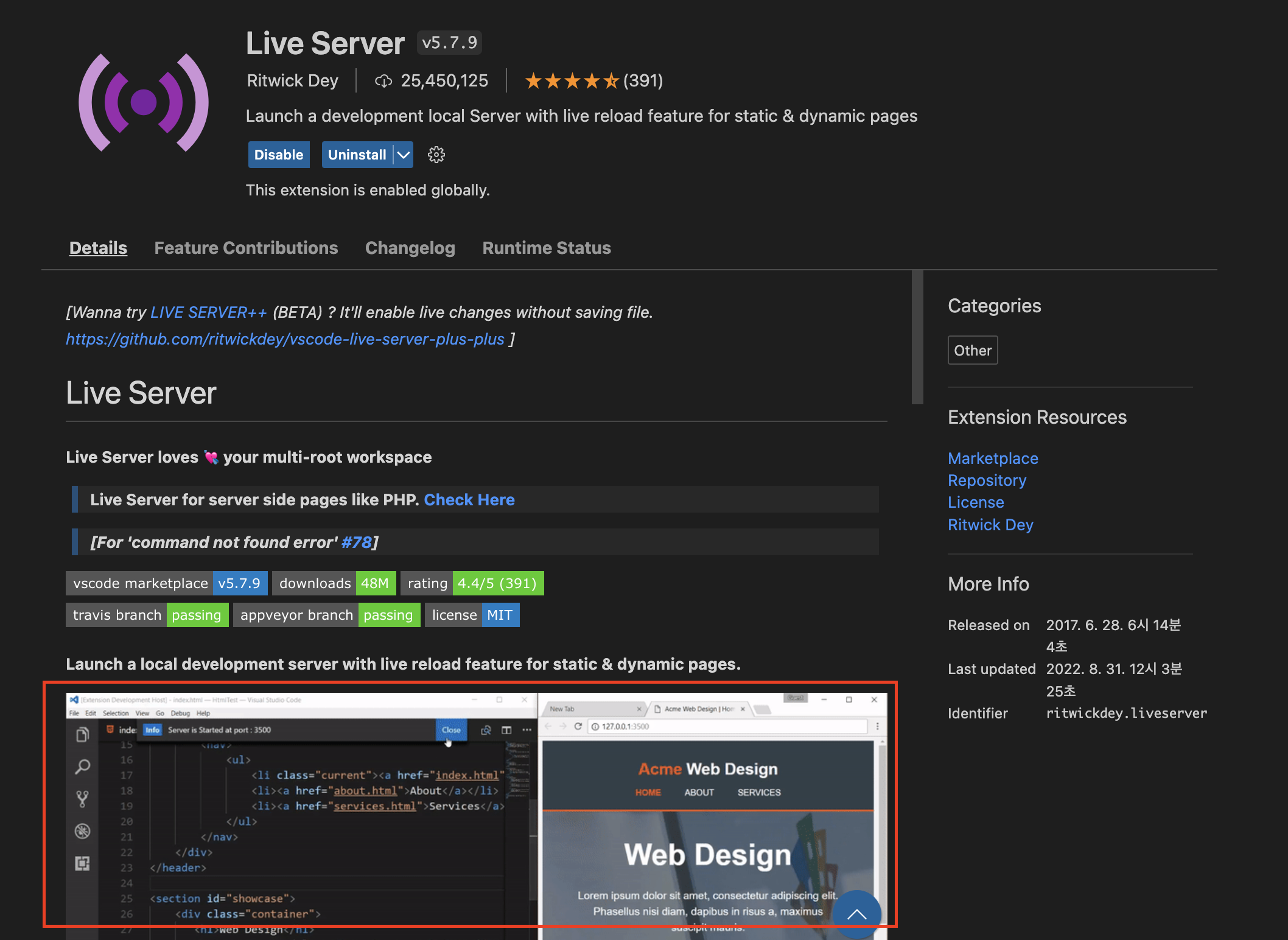
Task: Click the travis branch passing badge
Action: [147, 615]
